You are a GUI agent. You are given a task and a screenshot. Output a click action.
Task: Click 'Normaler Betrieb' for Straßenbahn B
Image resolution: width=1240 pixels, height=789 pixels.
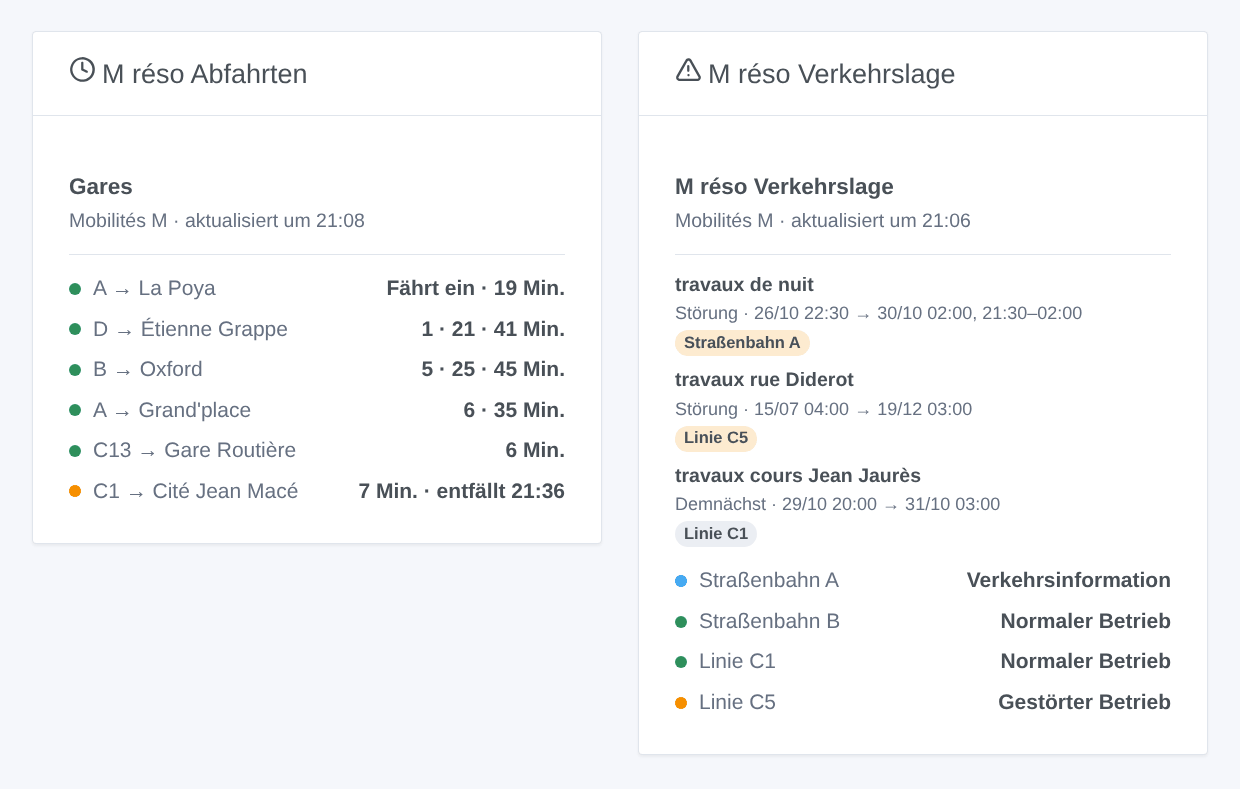tap(1086, 622)
